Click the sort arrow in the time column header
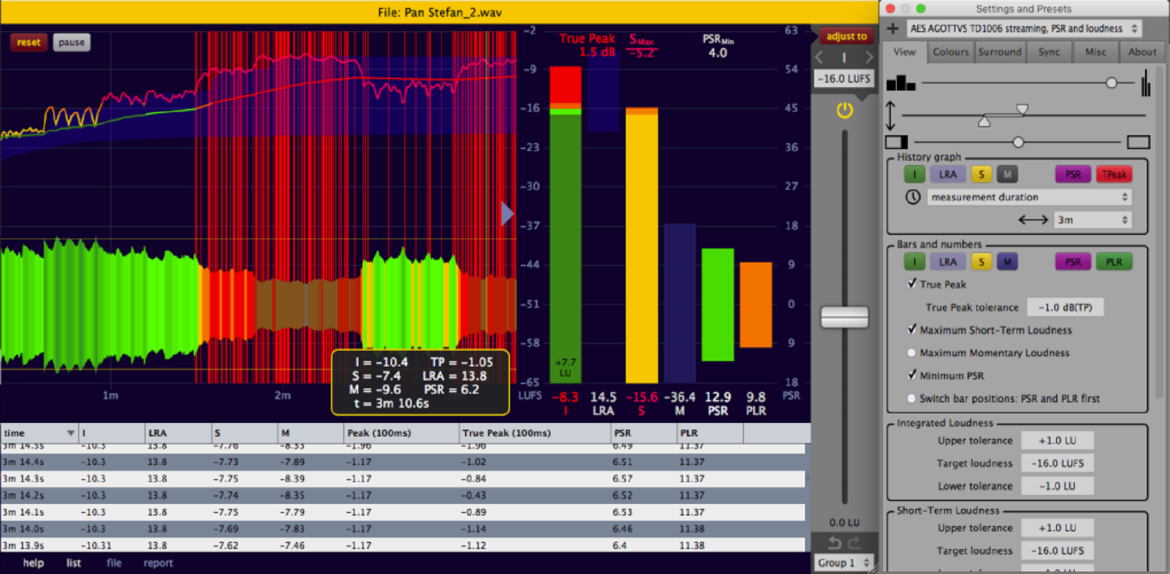The width and height of the screenshot is (1170, 574). tap(71, 433)
